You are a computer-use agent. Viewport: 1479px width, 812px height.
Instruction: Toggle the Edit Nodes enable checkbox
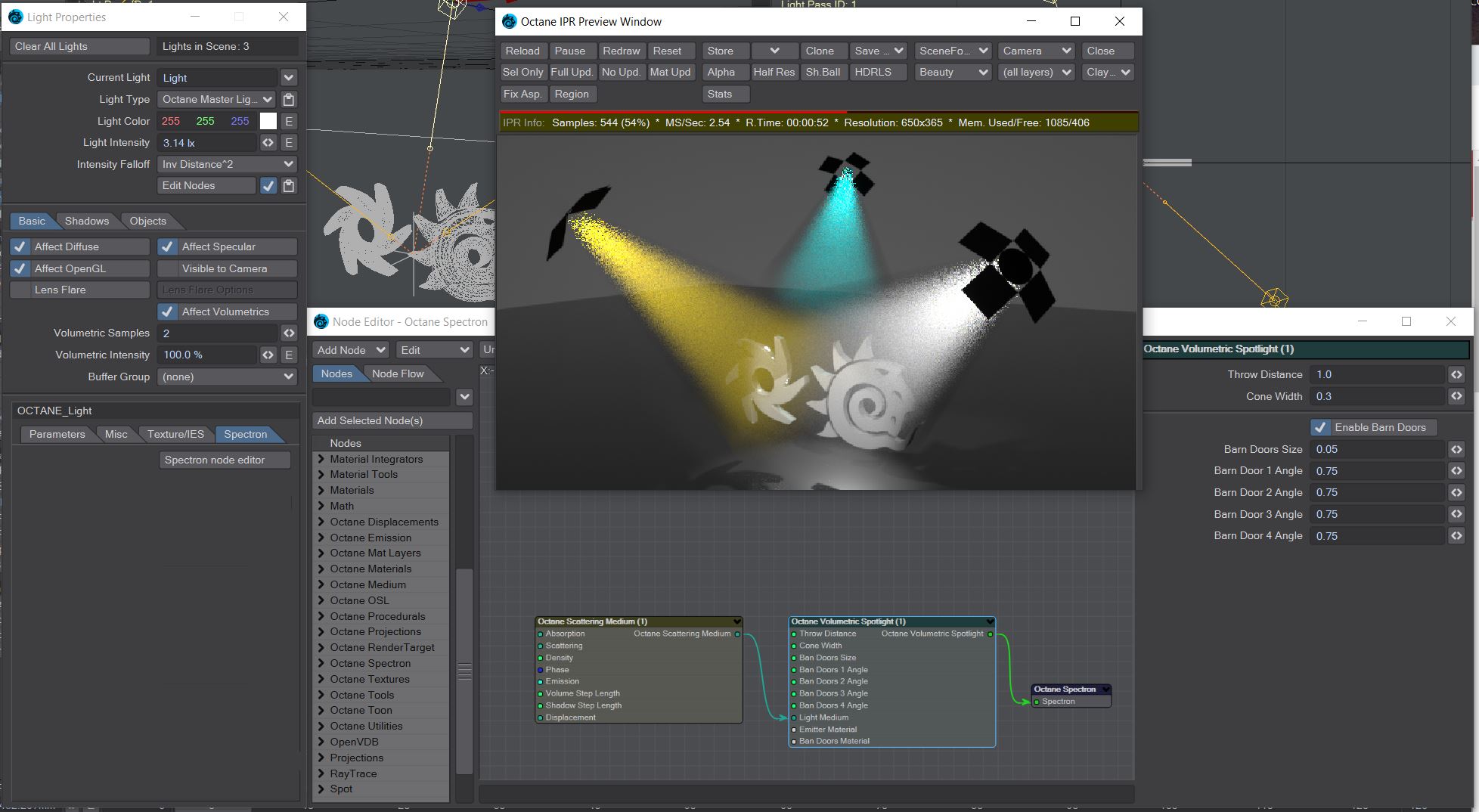(x=268, y=186)
